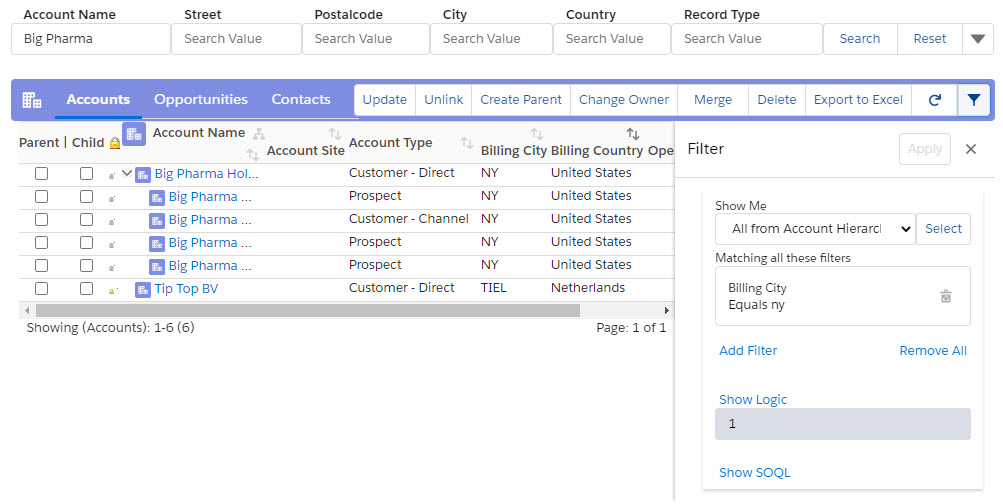Tick the Child checkbox for Tip Top BV

click(86, 288)
